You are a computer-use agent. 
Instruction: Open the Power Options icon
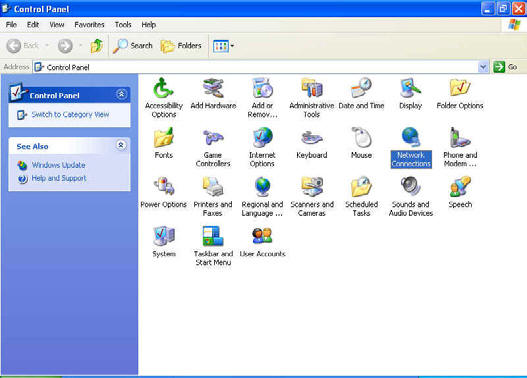(163, 187)
